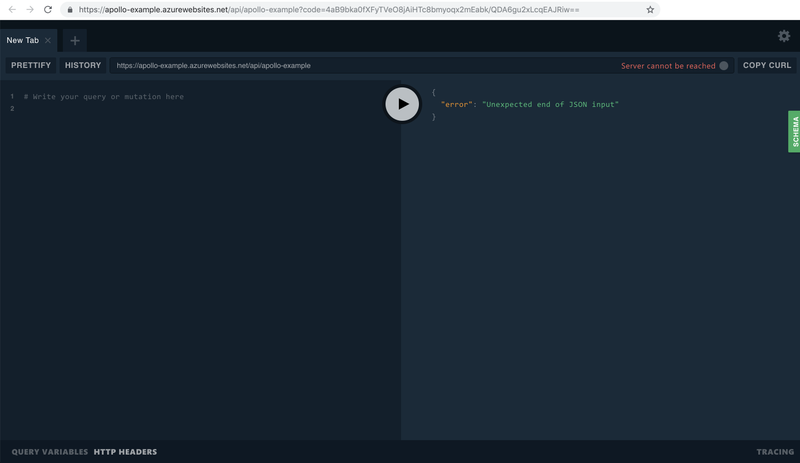This screenshot has height=463, width=800.
Task: View site info via the lock icon
Action: pyautogui.click(x=69, y=9)
